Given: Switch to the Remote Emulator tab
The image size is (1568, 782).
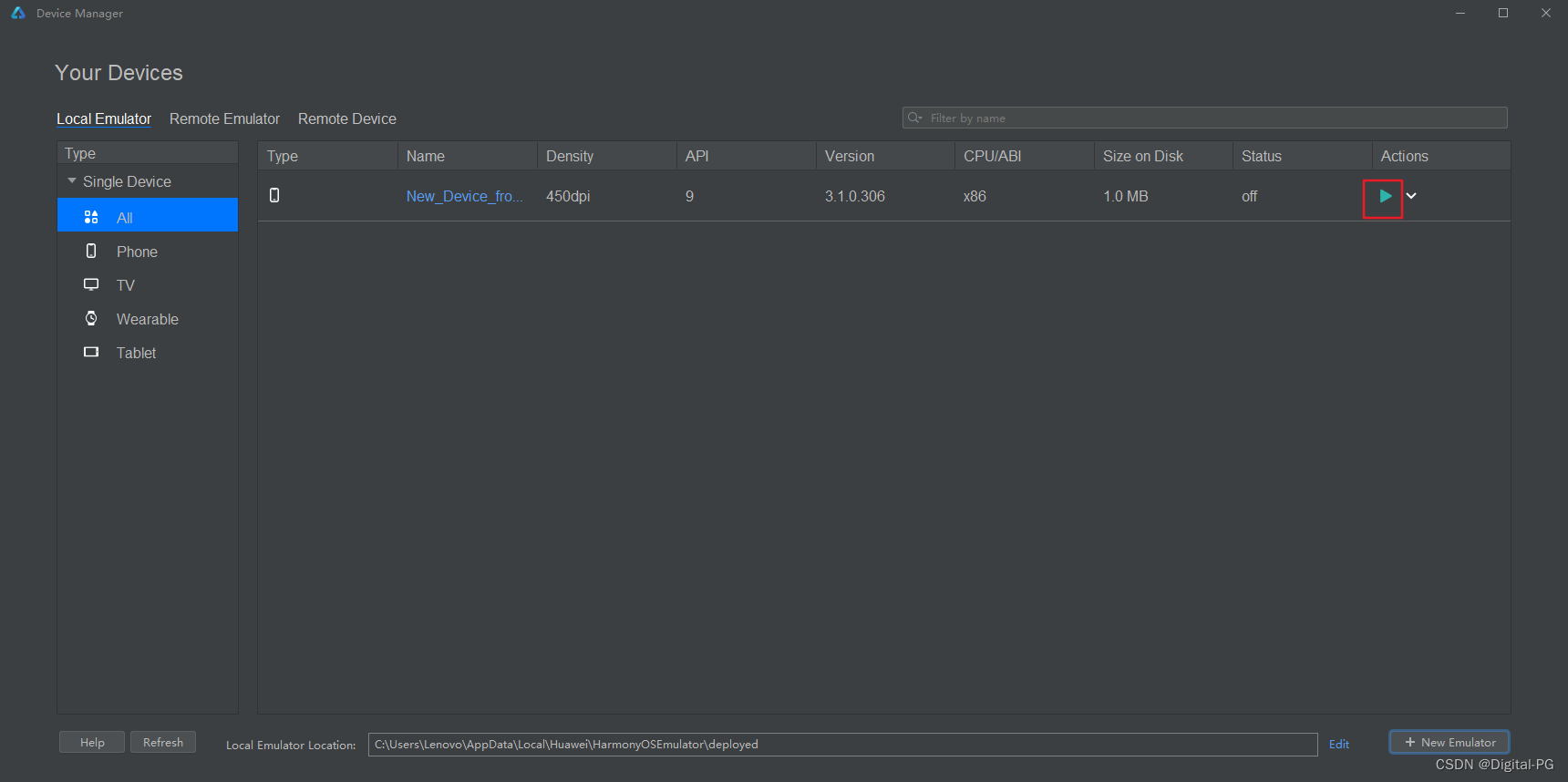Looking at the screenshot, I should pos(224,118).
